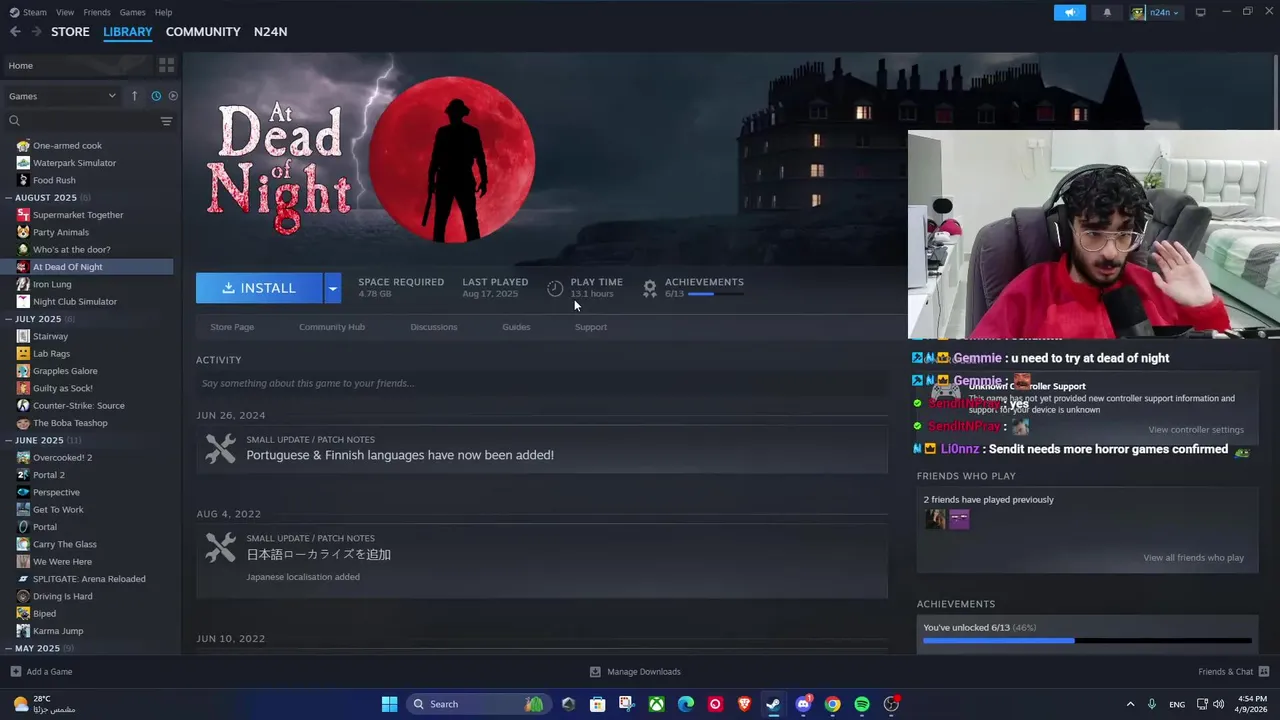Image resolution: width=1280 pixels, height=720 pixels.
Task: Click the library grid view icon beside Home
Action: 166,65
